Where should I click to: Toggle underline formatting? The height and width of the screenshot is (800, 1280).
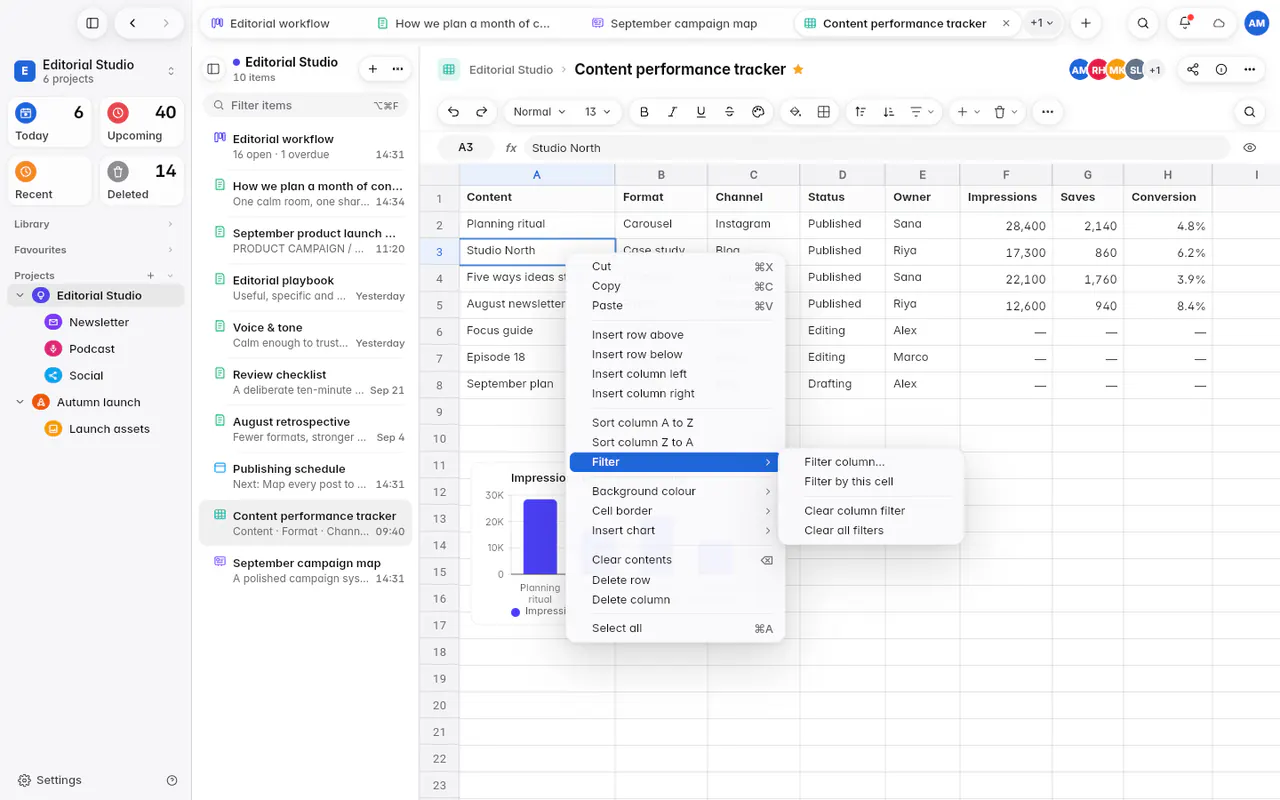click(701, 112)
